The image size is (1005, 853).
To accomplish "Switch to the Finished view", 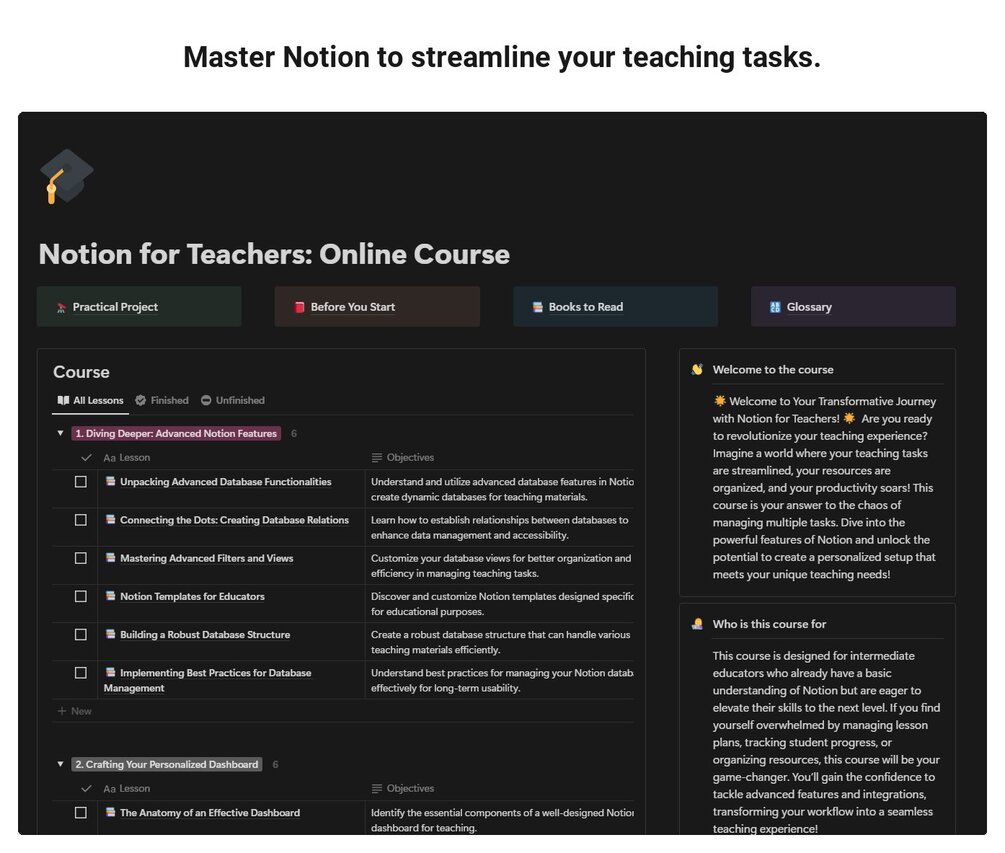I will (x=162, y=401).
